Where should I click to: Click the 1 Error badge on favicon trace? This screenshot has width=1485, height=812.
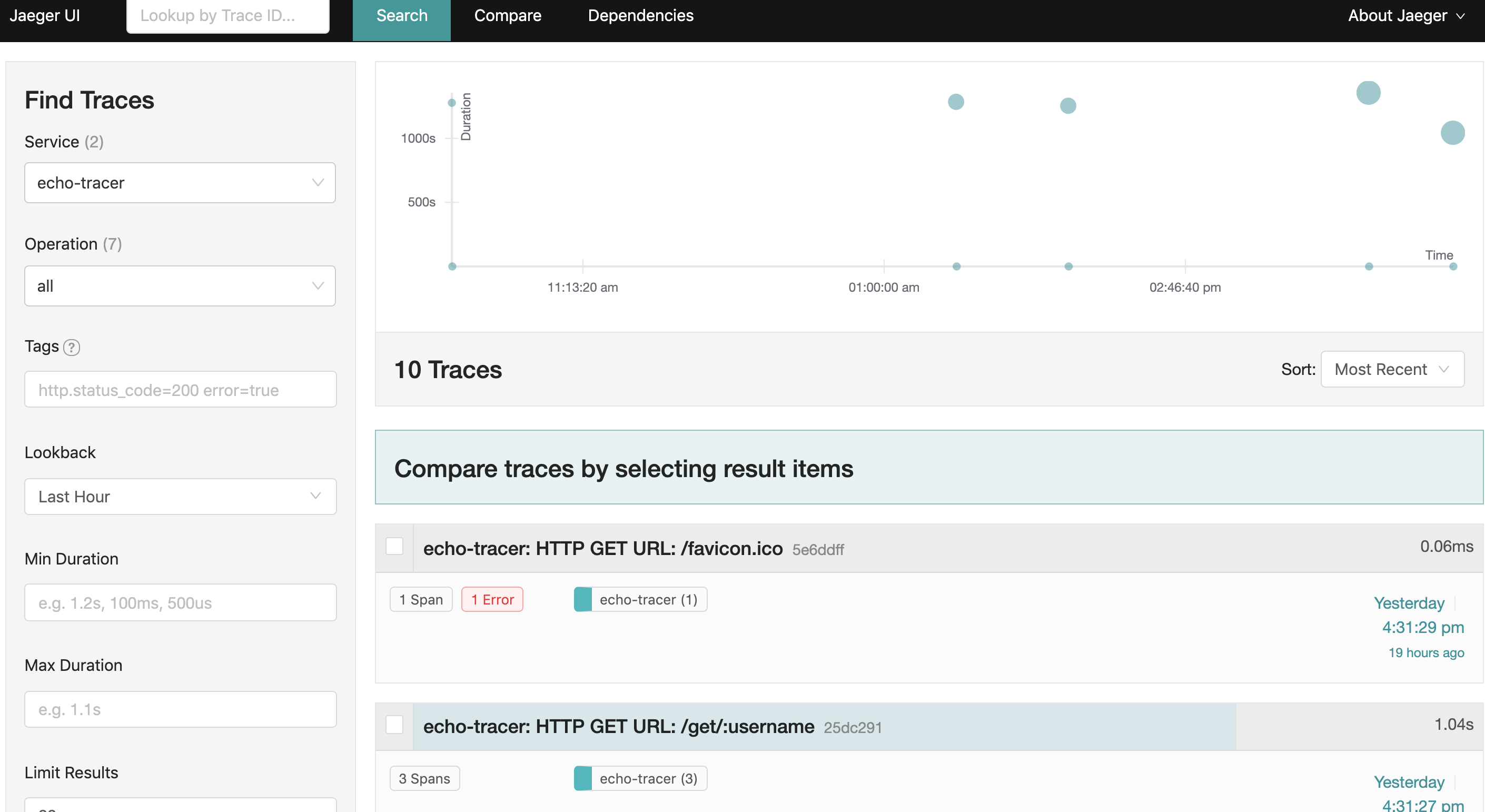492,599
